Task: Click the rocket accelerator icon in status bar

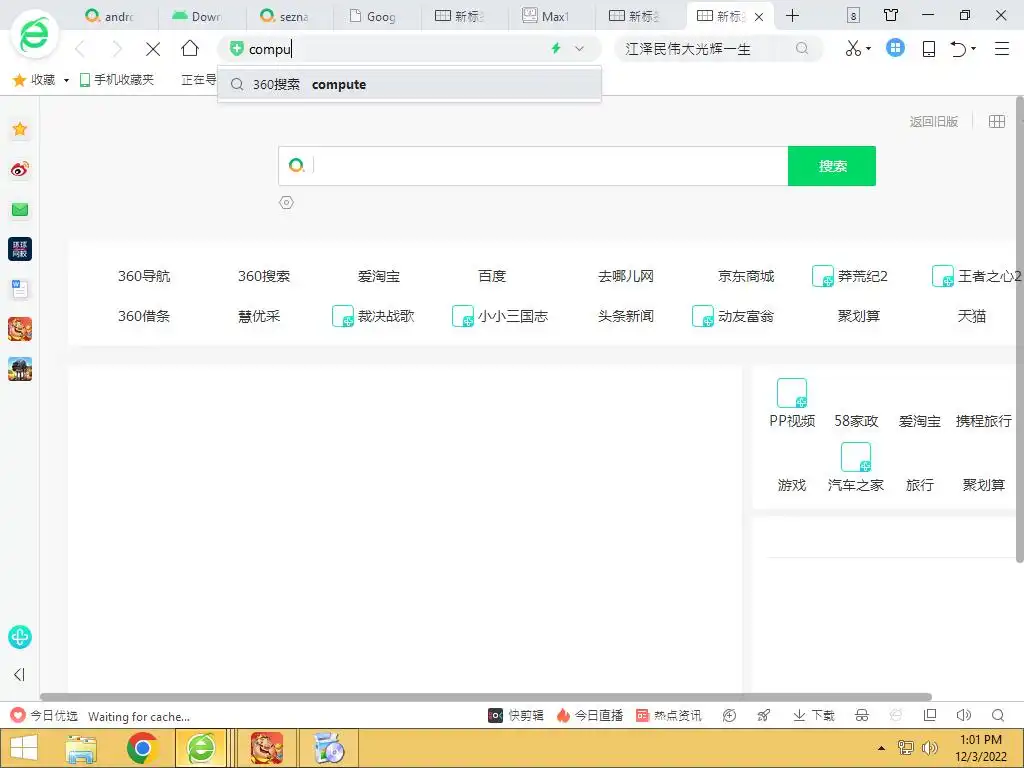Action: [x=763, y=715]
